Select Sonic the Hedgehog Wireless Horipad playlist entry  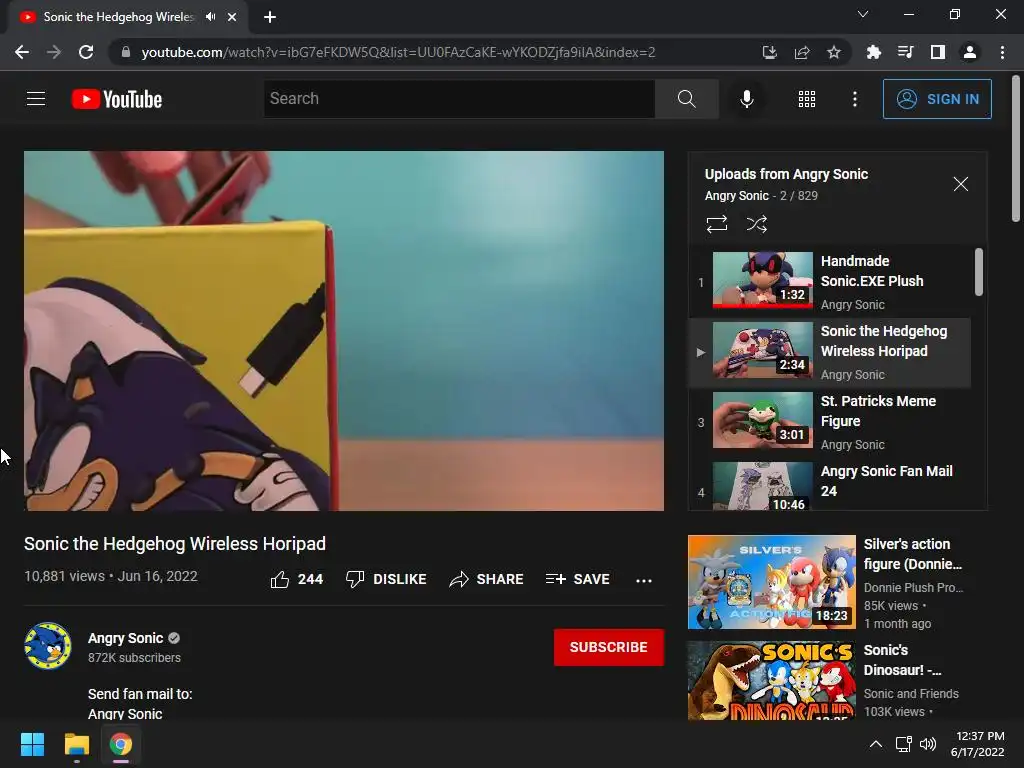pyautogui.click(x=830, y=352)
